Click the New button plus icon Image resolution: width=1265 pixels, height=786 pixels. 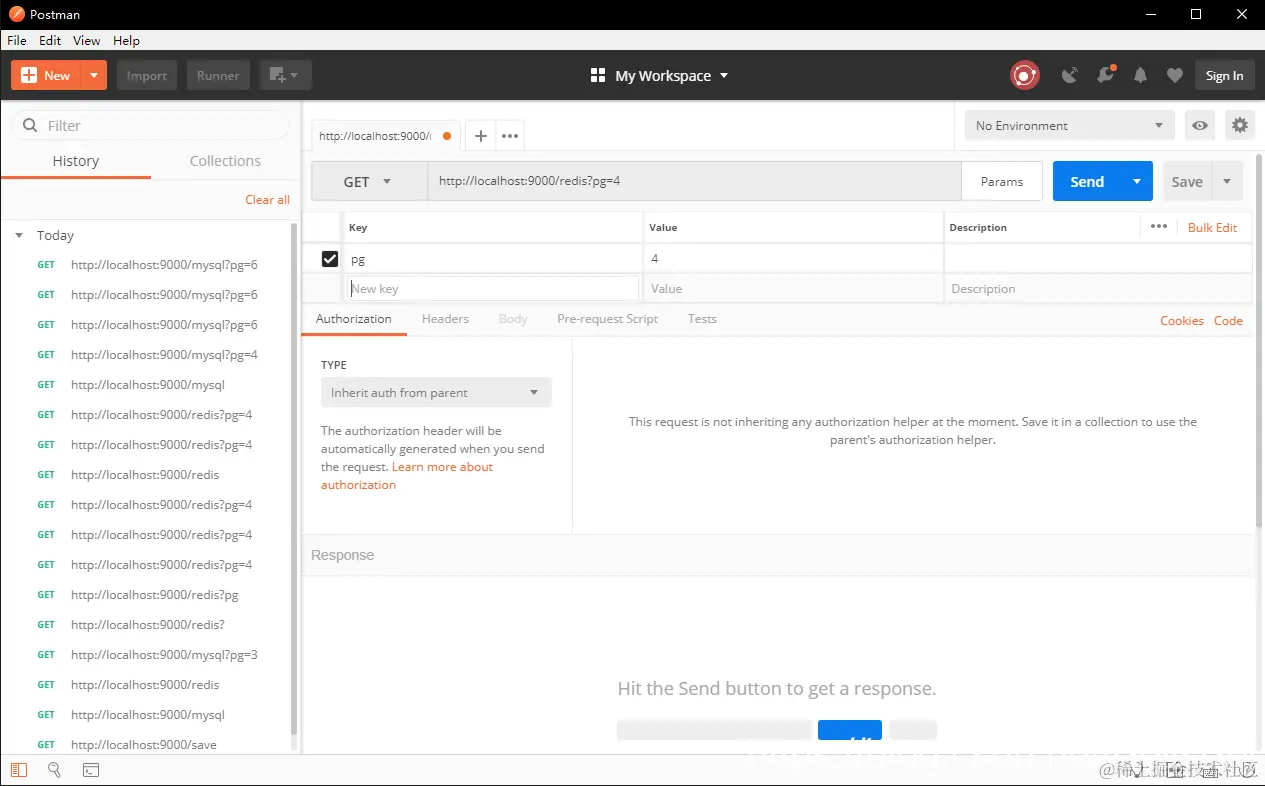[29, 75]
